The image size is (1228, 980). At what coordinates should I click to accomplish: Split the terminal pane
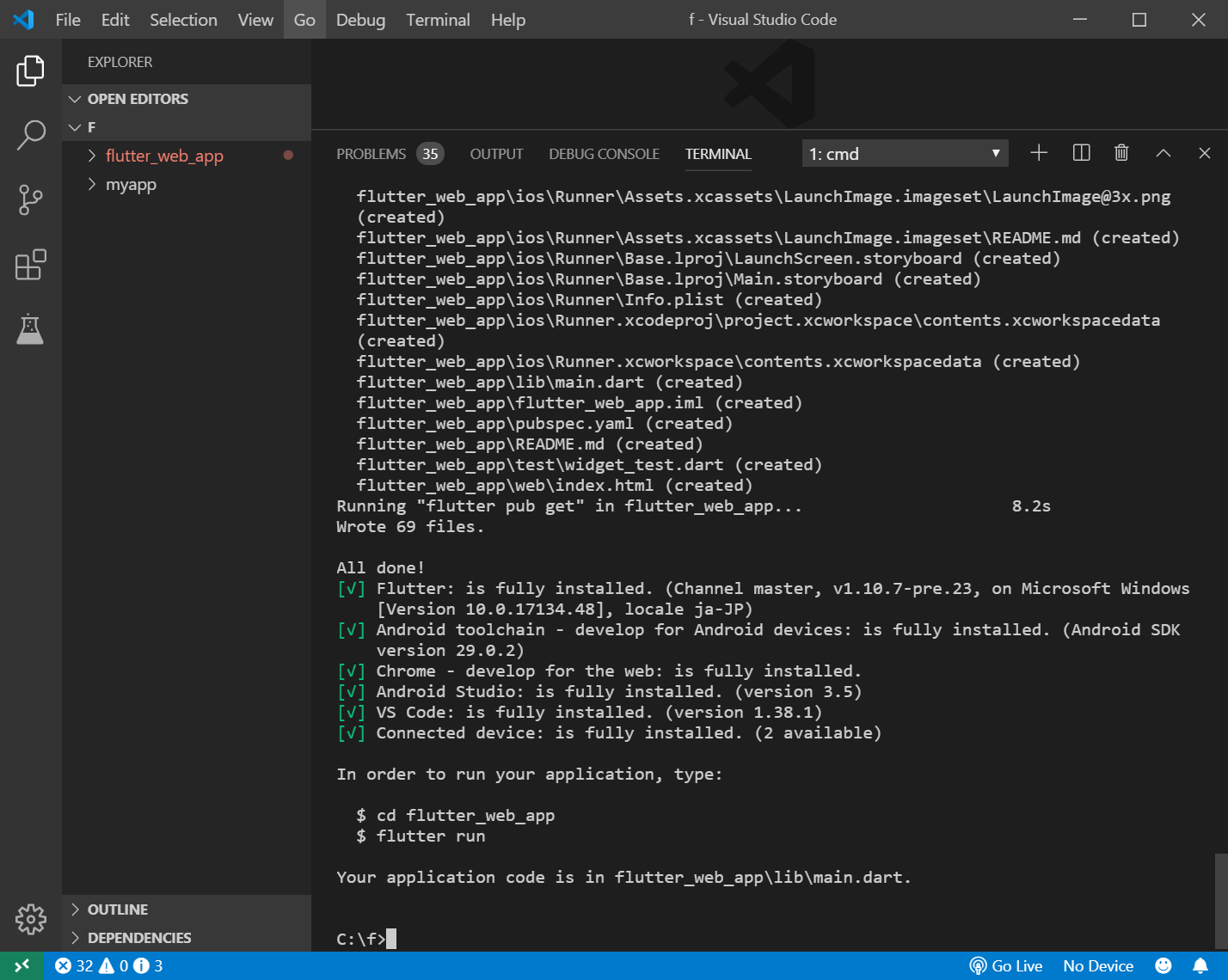pyautogui.click(x=1081, y=153)
